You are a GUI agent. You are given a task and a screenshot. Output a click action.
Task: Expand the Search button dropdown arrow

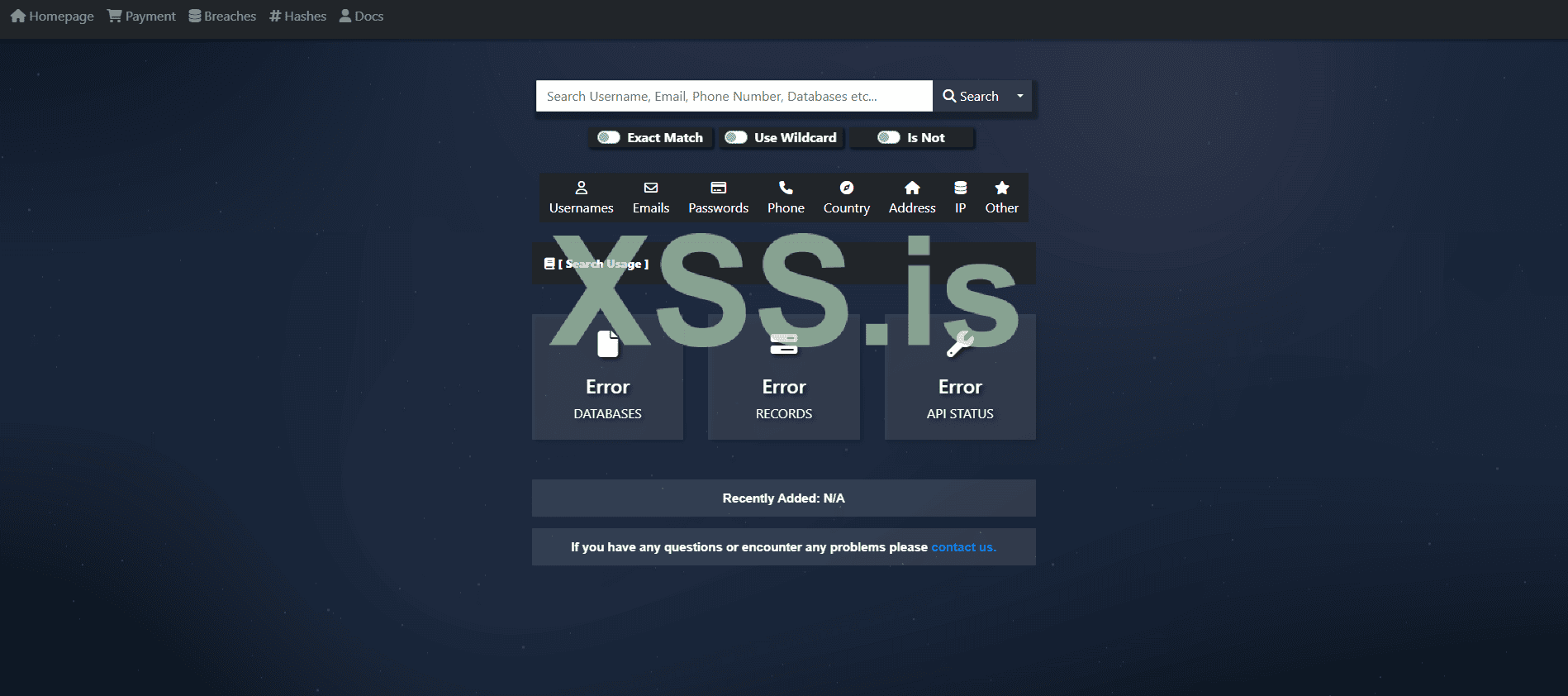(1020, 96)
